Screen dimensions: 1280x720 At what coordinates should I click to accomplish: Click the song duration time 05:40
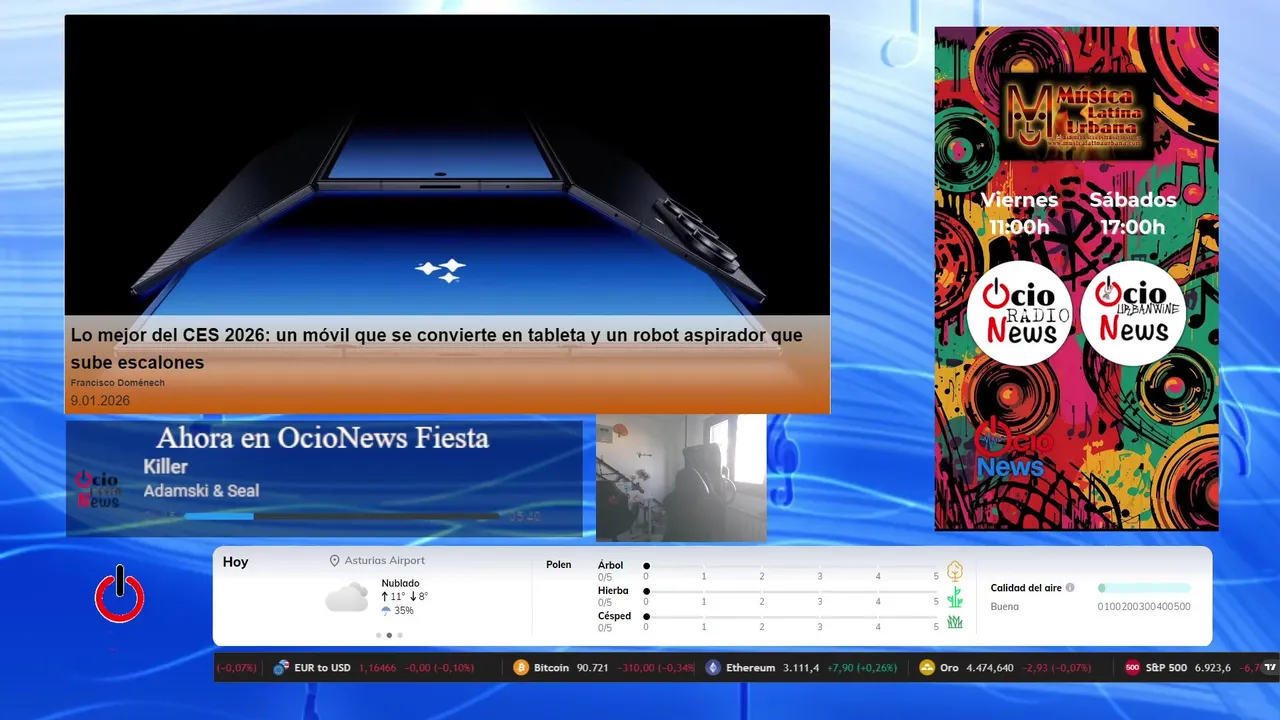point(524,517)
